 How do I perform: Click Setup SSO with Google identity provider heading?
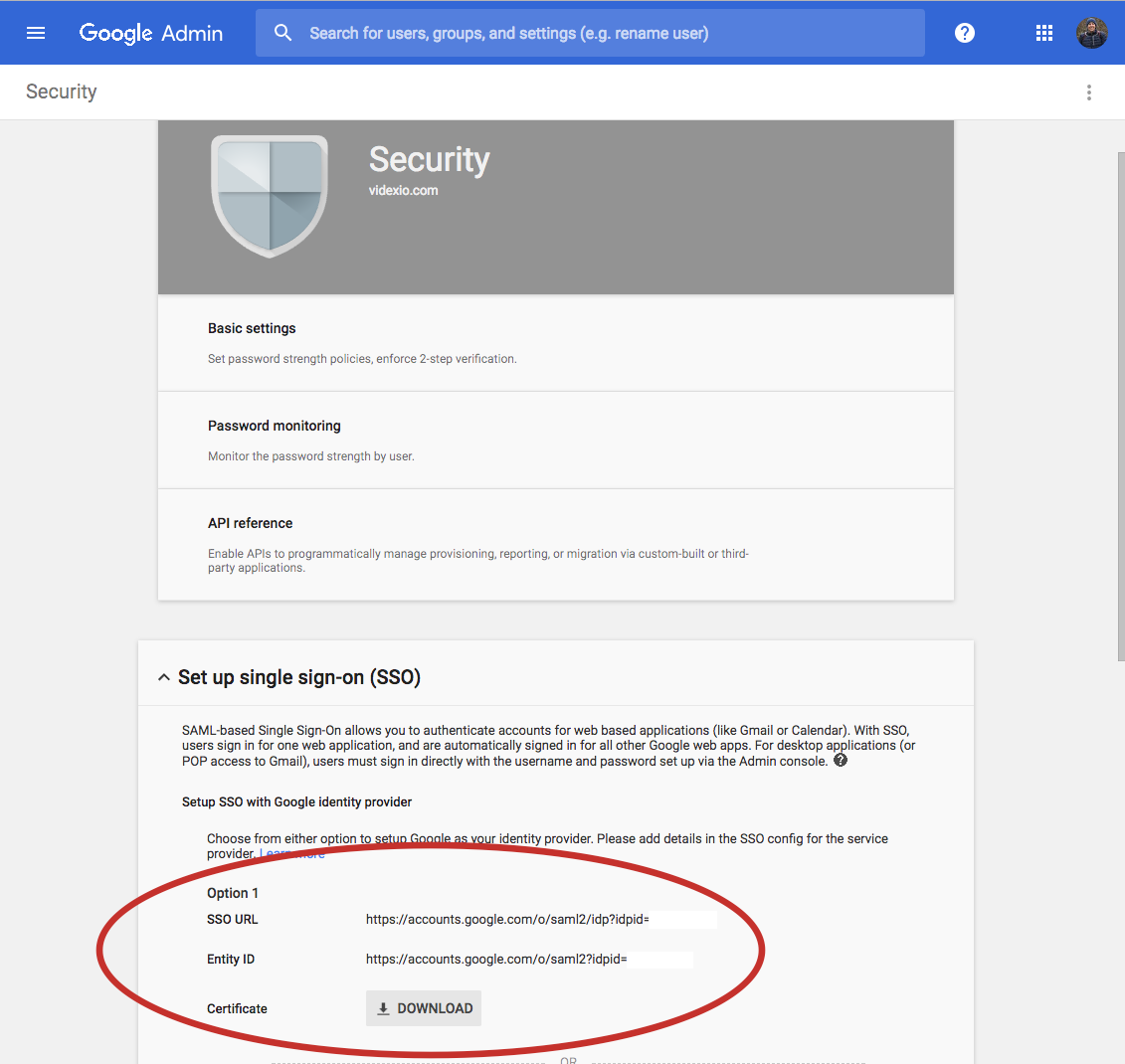pos(297,801)
